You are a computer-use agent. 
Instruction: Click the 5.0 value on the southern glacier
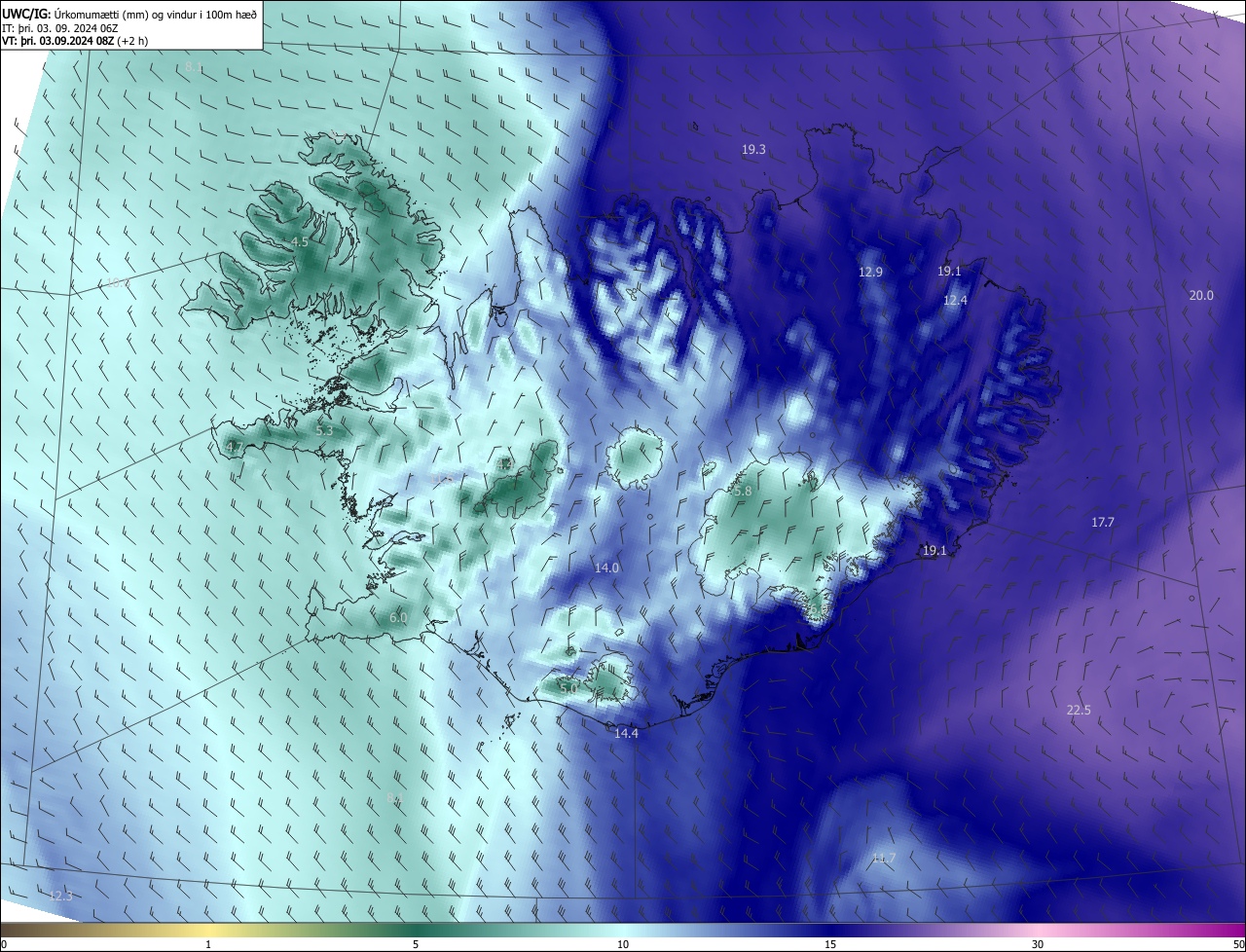568,688
